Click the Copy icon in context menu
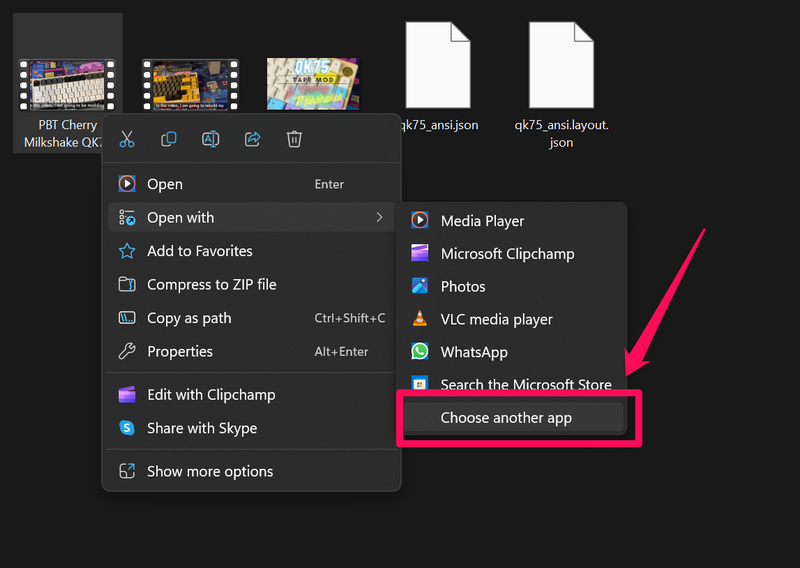 pos(169,140)
